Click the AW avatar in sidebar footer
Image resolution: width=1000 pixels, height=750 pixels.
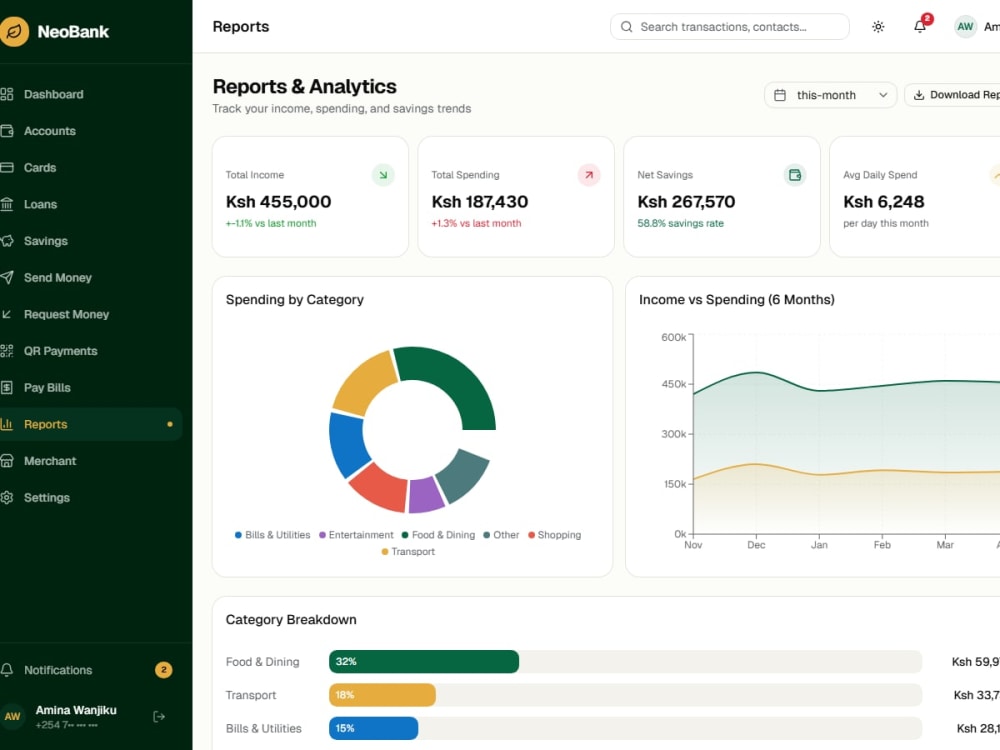[x=13, y=716]
